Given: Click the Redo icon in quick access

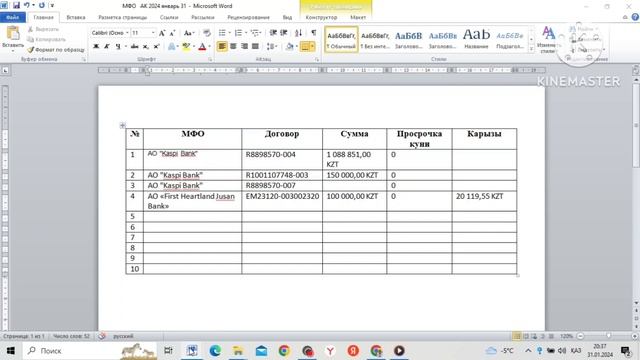Looking at the screenshot, I should click(42, 5).
